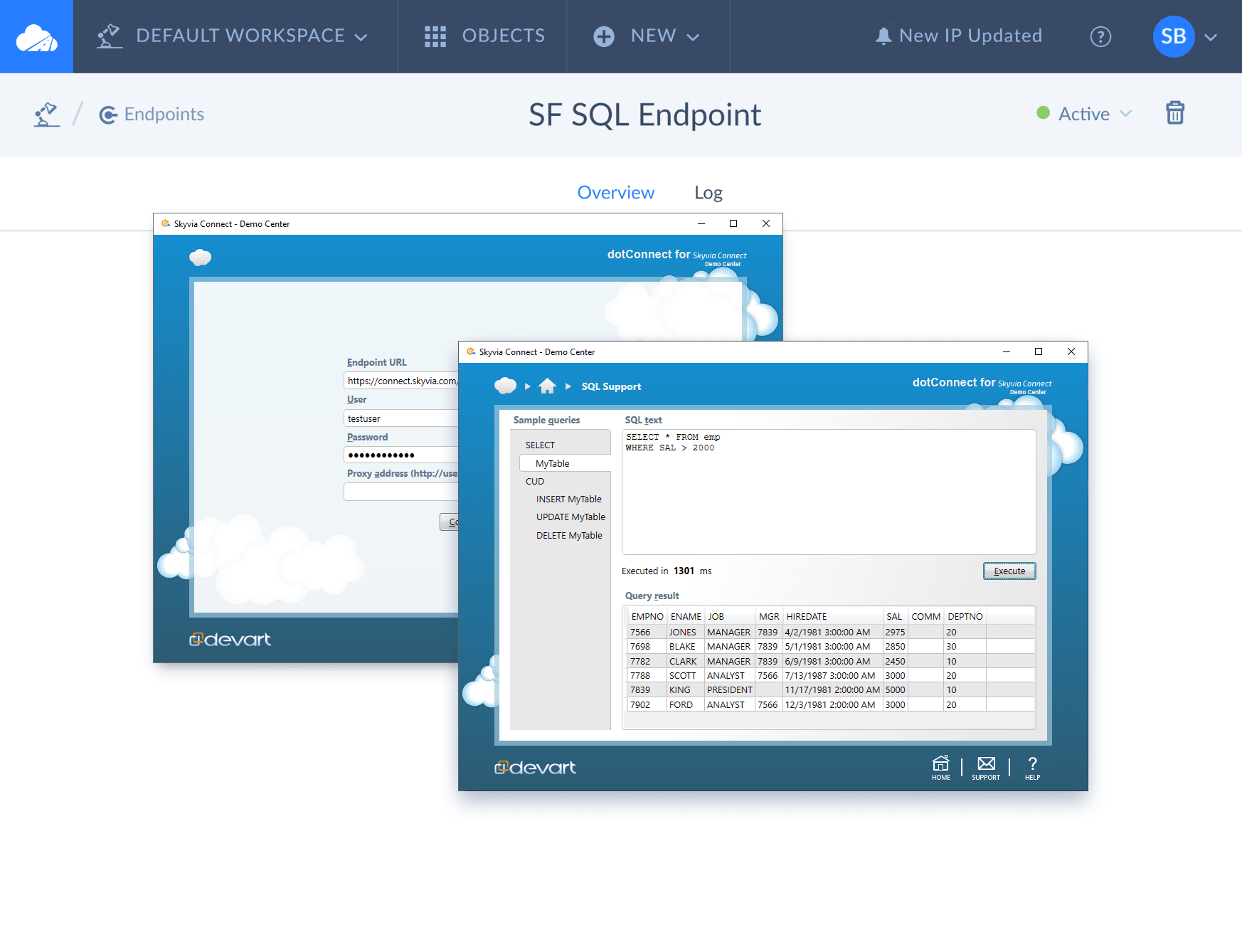Click the workspace lamp icon in breadcrumb
This screenshot has height=952, width=1242.
tap(47, 114)
